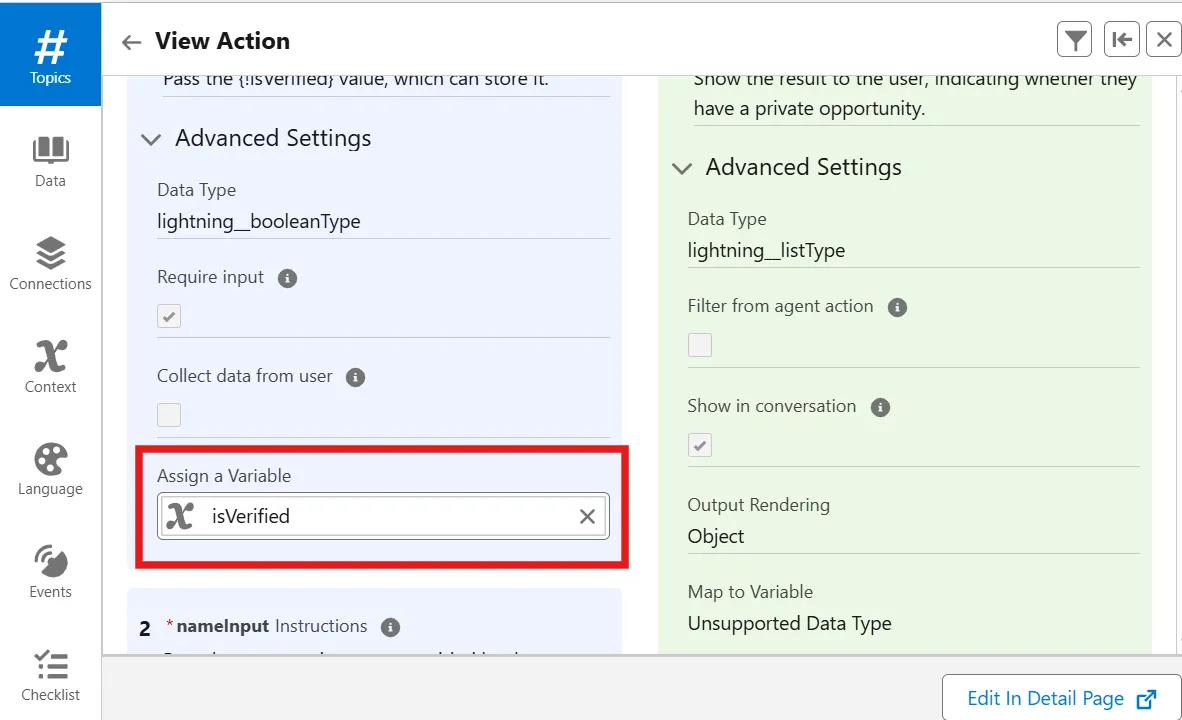Viewport: 1182px width, 720px height.
Task: Go to Connections in sidebar
Action: (50, 264)
